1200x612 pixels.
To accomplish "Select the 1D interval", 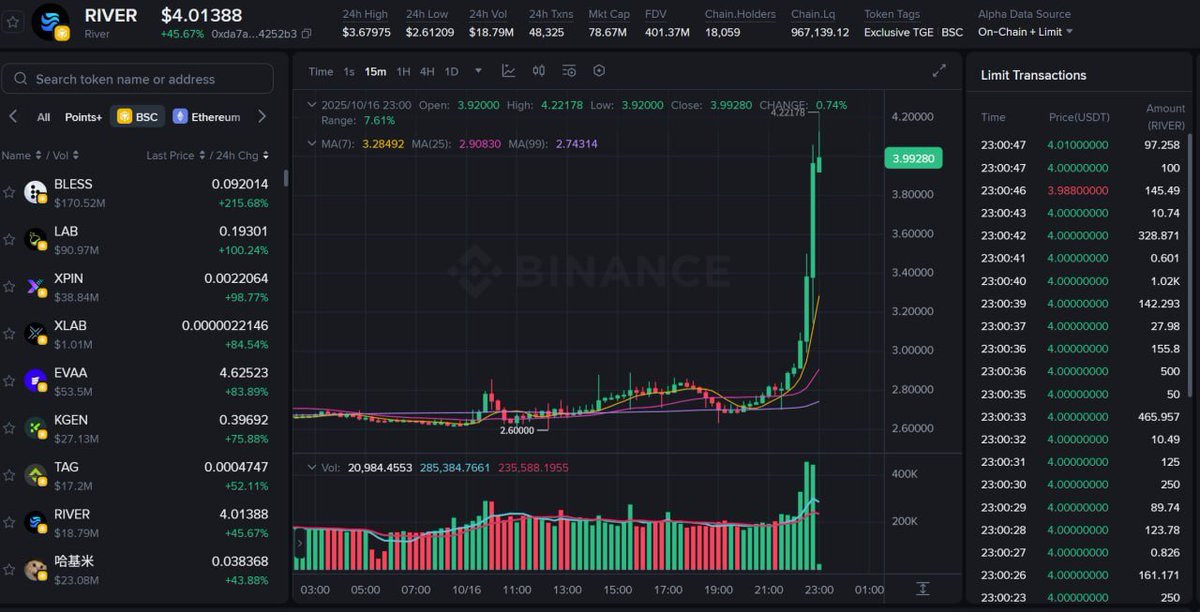I will click(x=452, y=71).
